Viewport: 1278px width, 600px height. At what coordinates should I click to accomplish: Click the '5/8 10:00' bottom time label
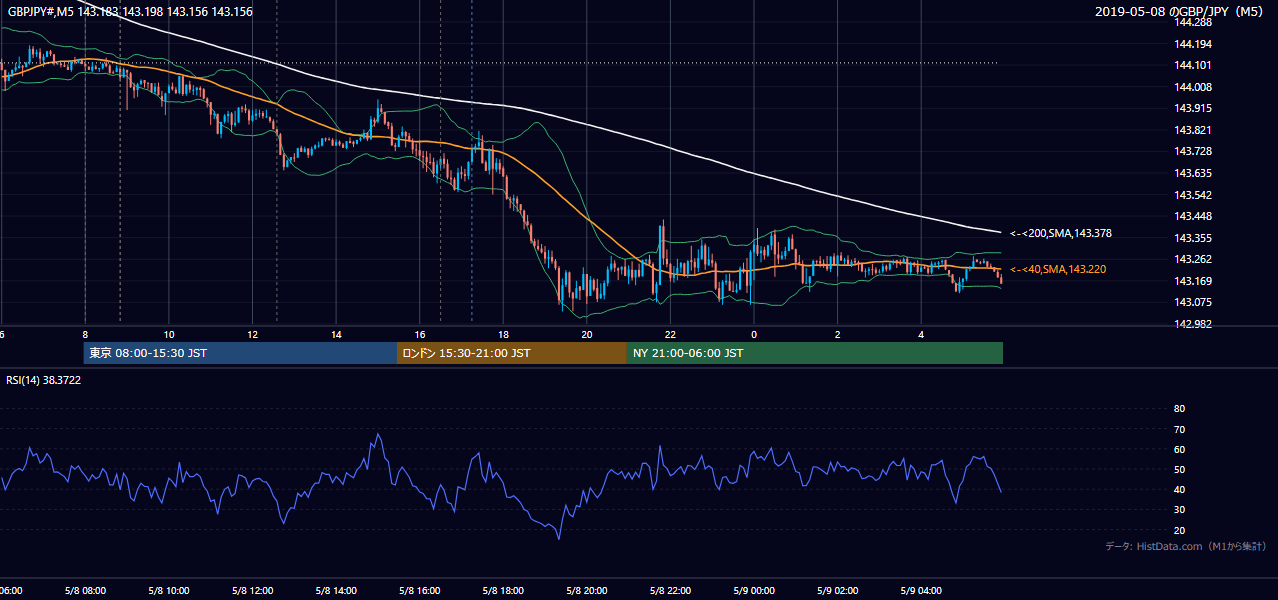pos(169,590)
